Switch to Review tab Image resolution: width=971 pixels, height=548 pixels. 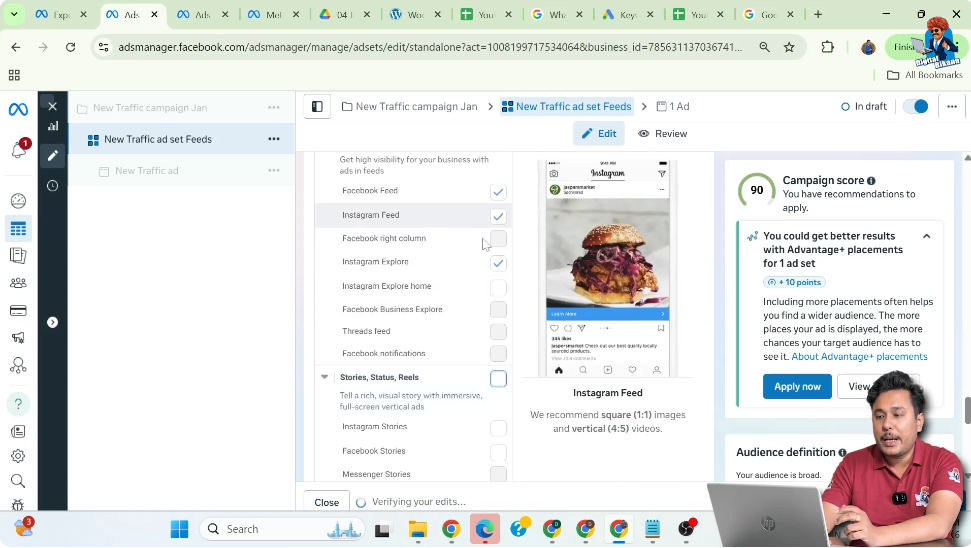[x=663, y=134]
